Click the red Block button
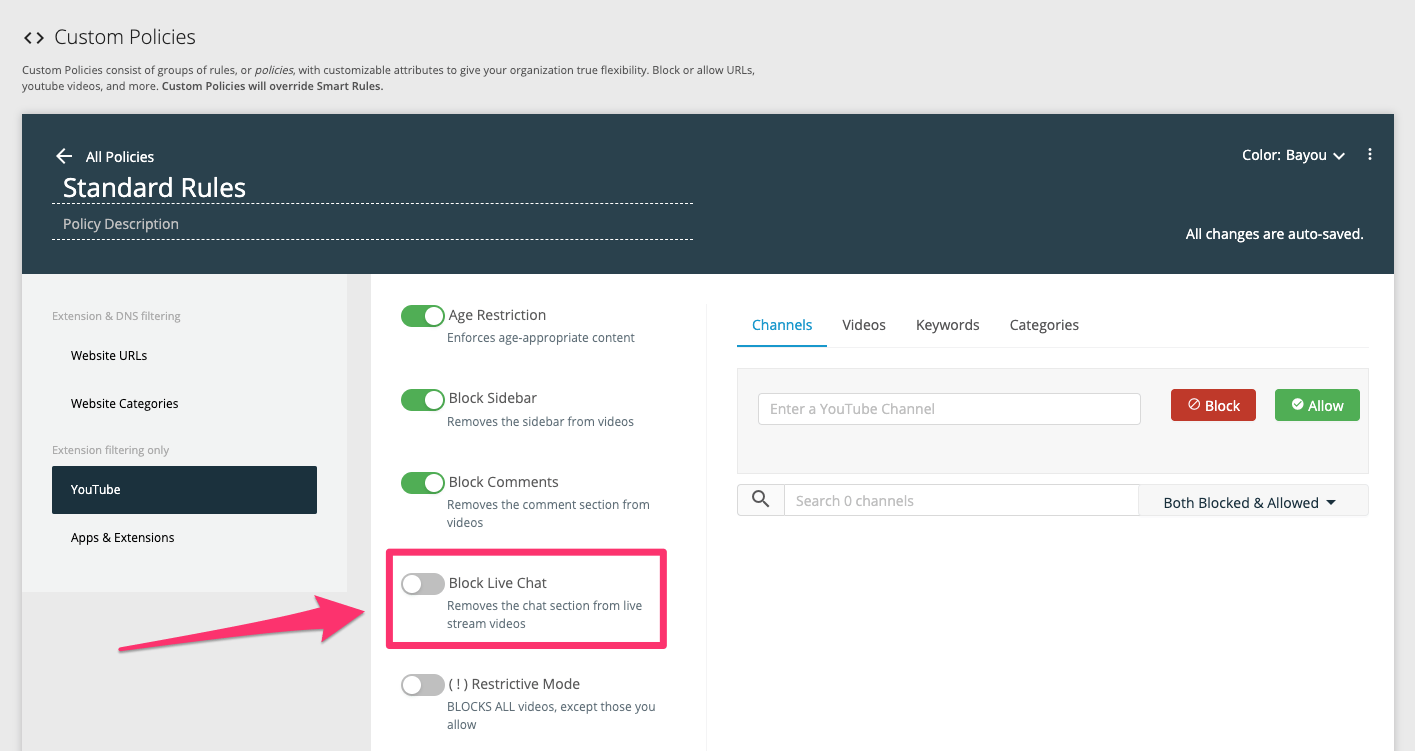 pos(1213,405)
